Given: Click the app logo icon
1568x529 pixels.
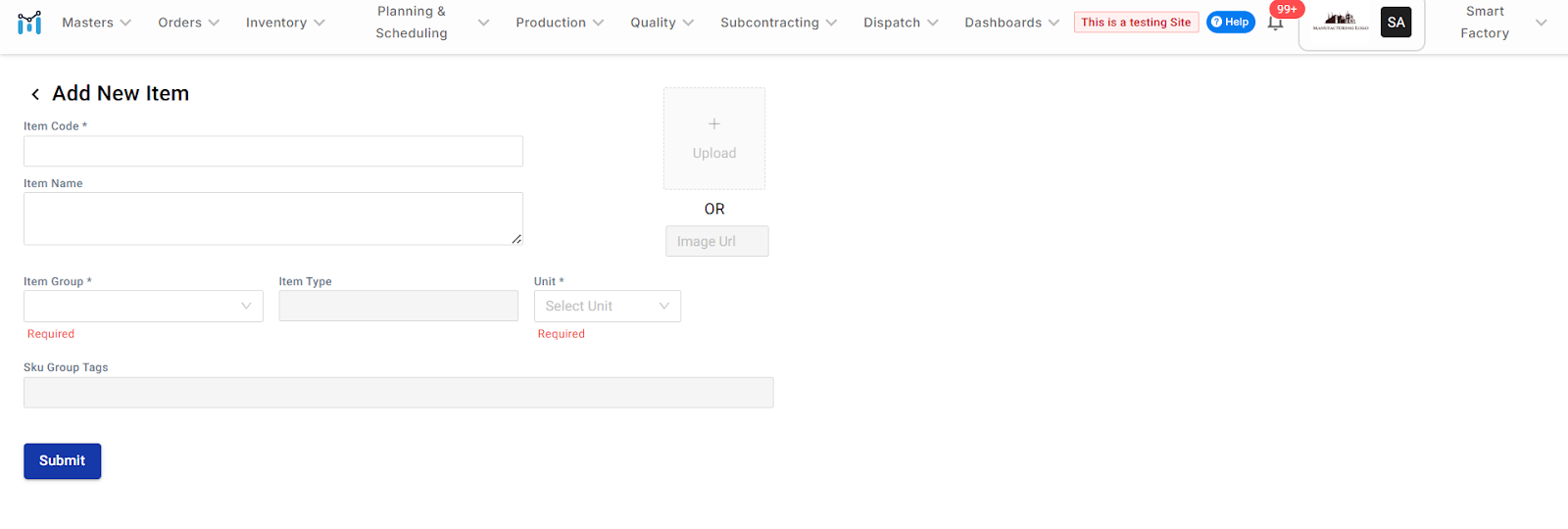Looking at the screenshot, I should click(29, 23).
